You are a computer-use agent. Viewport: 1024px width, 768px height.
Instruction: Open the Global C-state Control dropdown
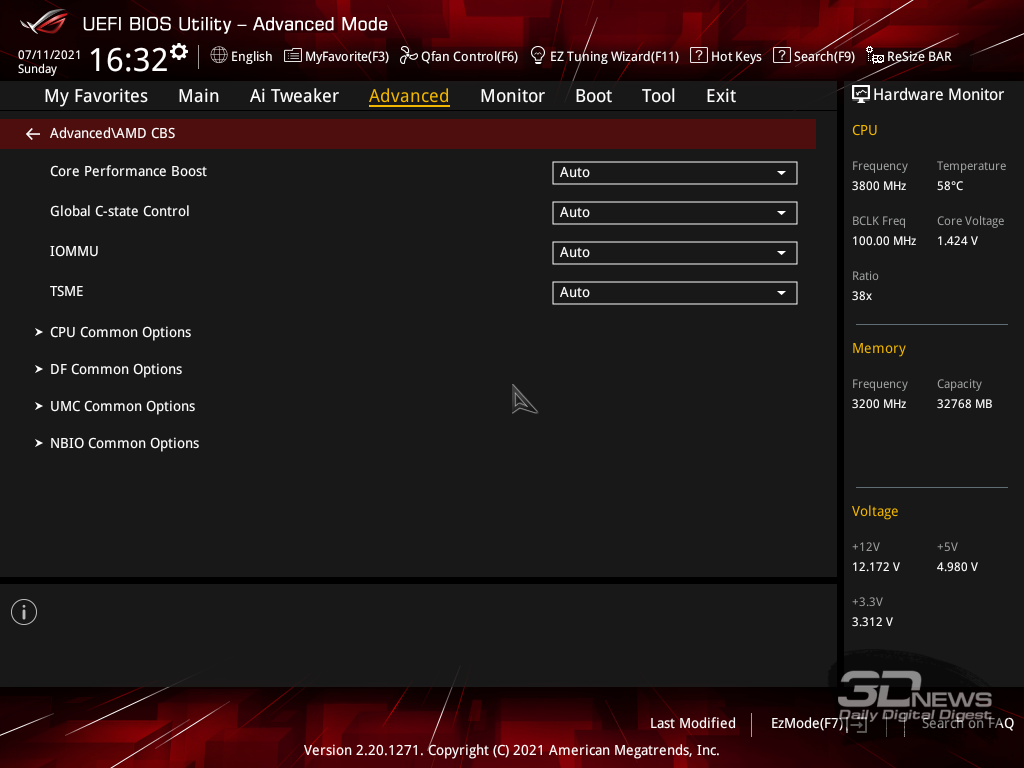coord(675,212)
